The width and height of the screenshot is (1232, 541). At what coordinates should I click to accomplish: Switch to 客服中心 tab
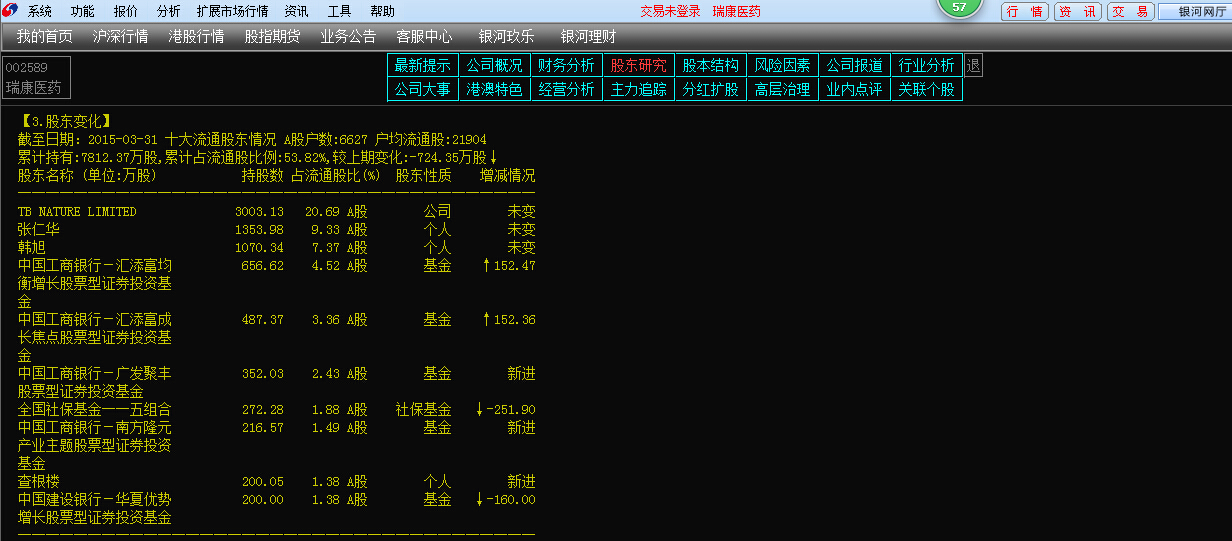pyautogui.click(x=424, y=37)
